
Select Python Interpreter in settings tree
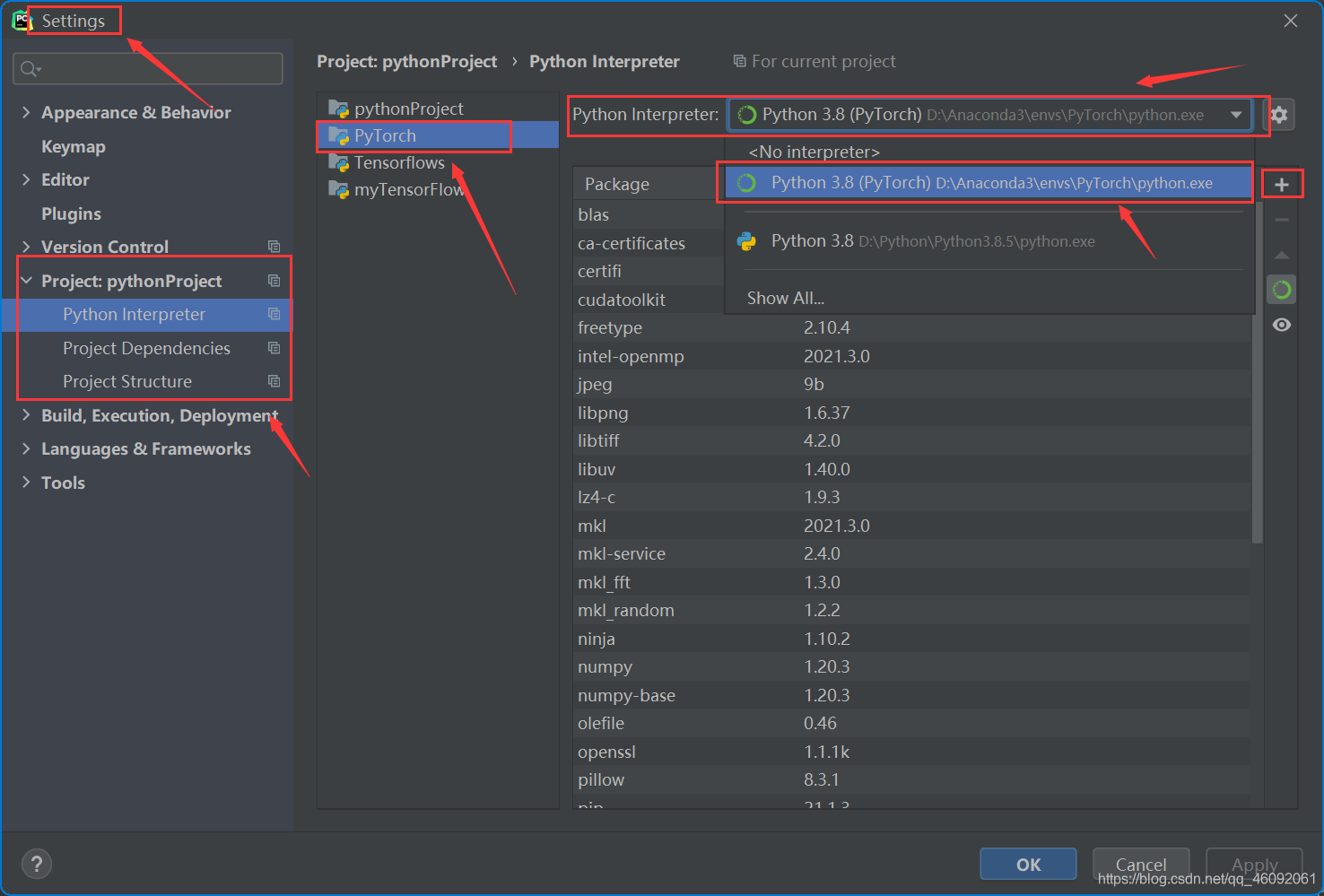pyautogui.click(x=147, y=314)
